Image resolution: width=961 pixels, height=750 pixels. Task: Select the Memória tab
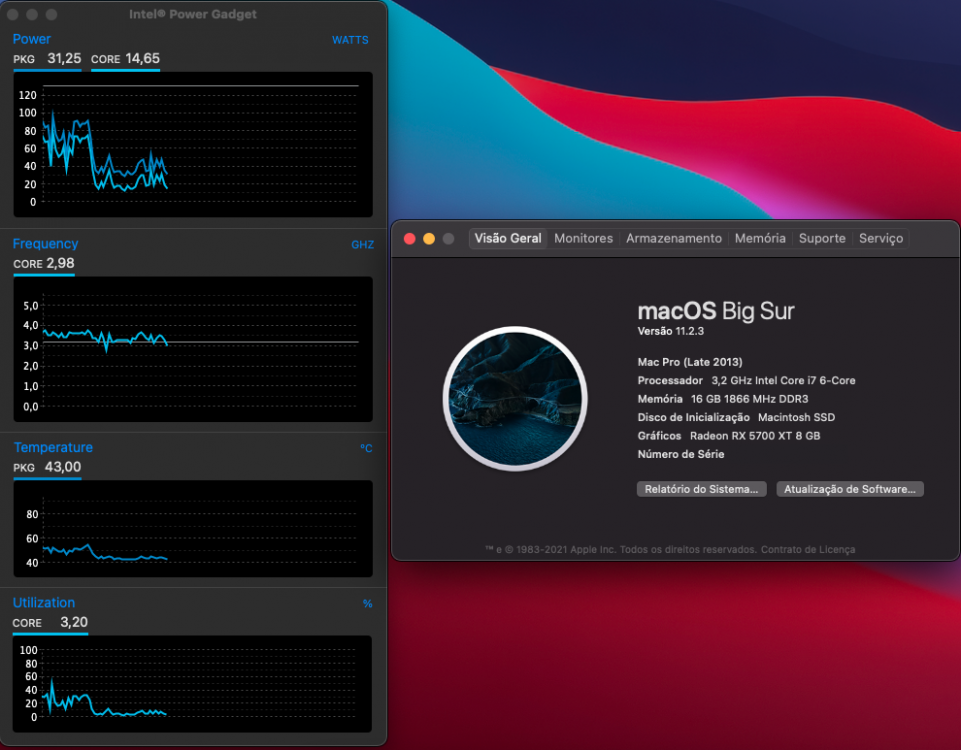click(x=760, y=238)
